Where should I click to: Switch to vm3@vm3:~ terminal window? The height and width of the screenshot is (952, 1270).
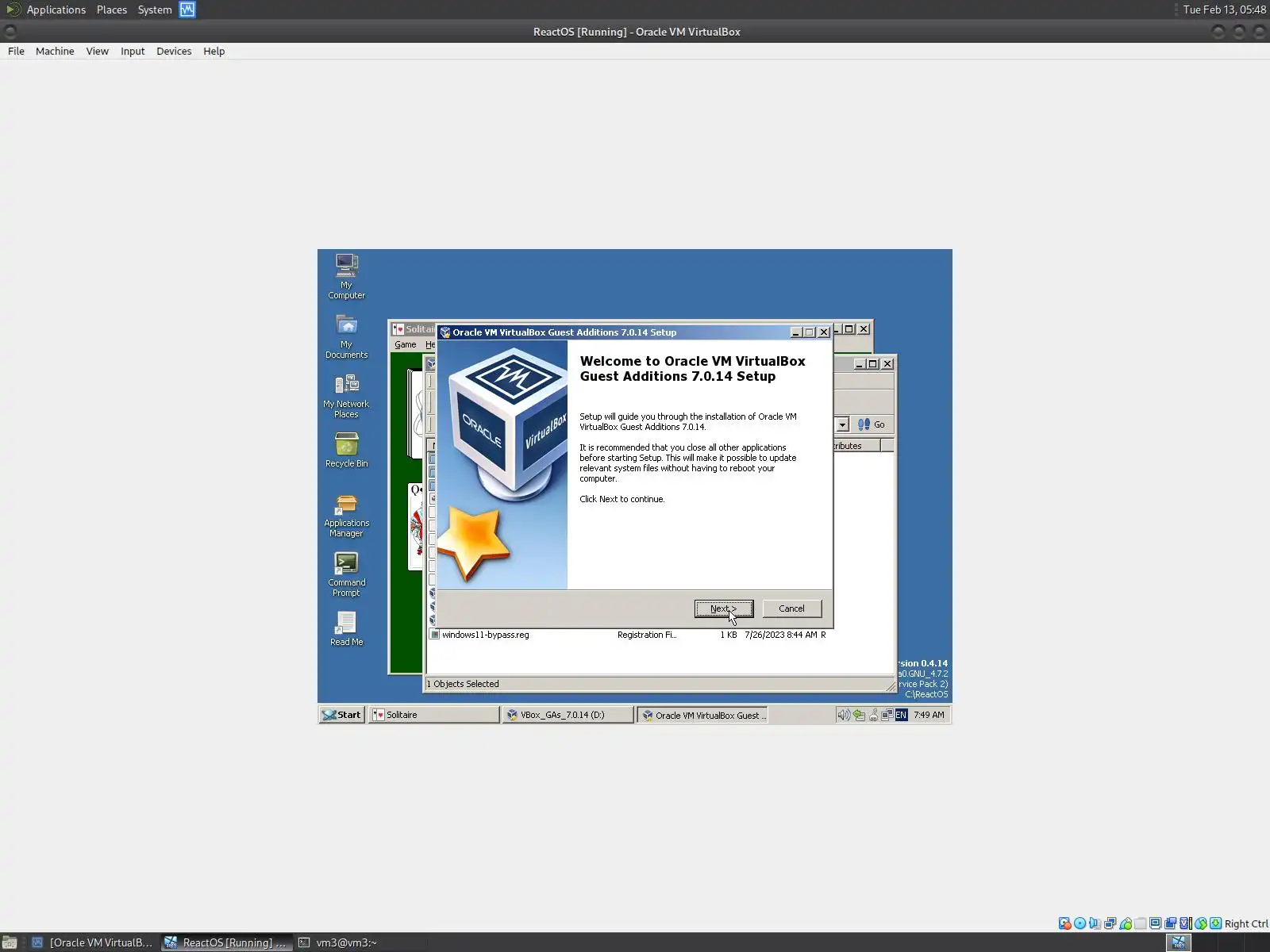pyautogui.click(x=338, y=942)
